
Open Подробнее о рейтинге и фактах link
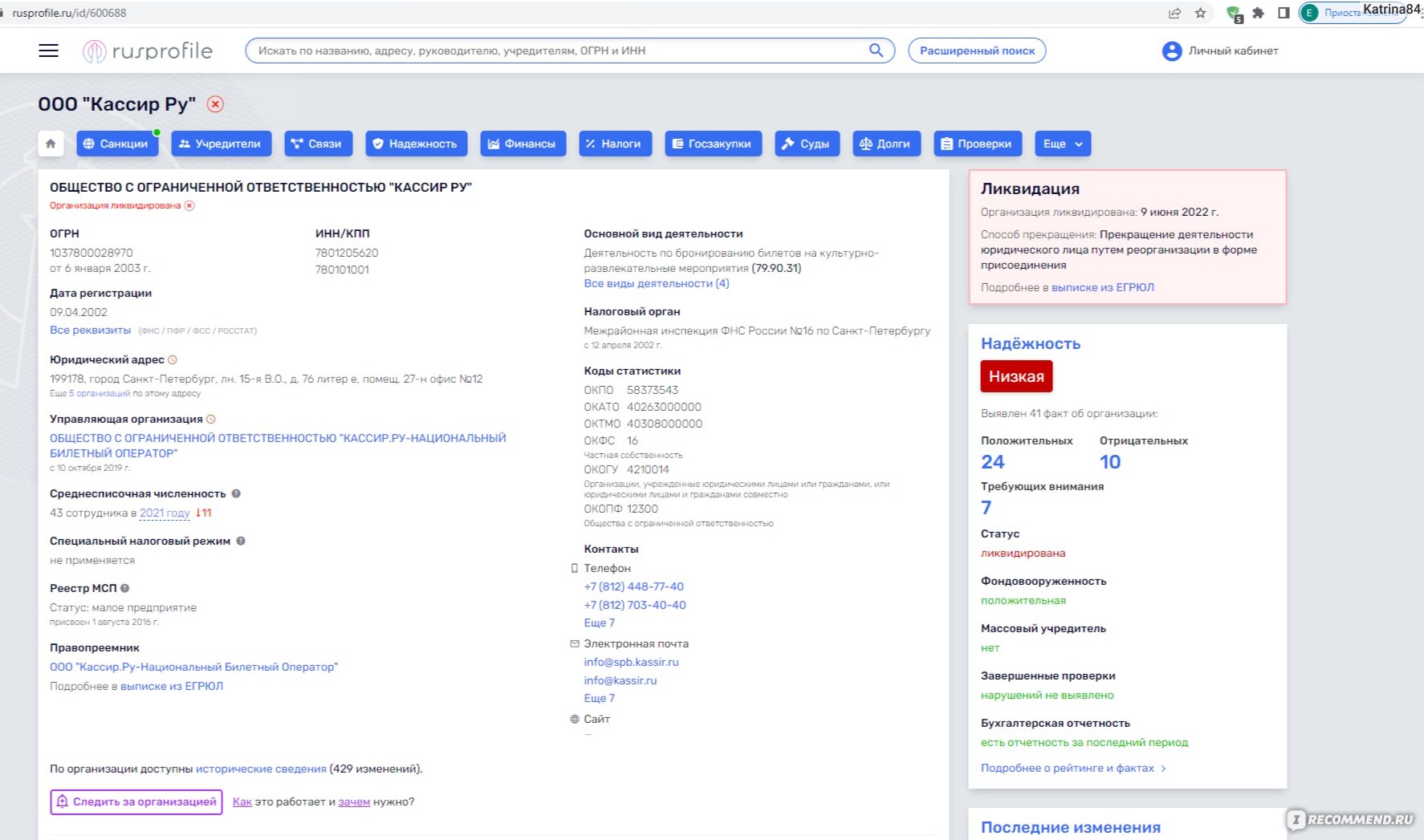pyautogui.click(x=1073, y=769)
